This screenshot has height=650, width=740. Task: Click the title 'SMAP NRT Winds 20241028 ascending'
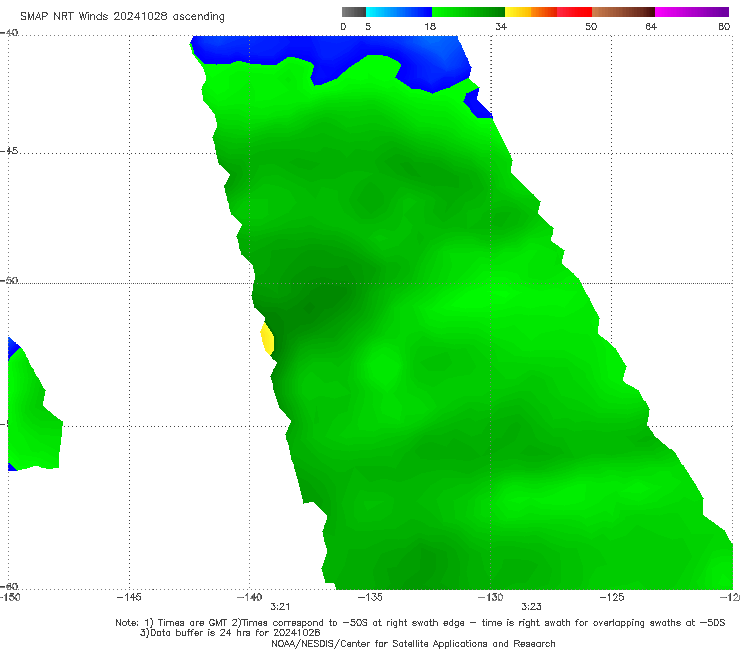point(122,17)
